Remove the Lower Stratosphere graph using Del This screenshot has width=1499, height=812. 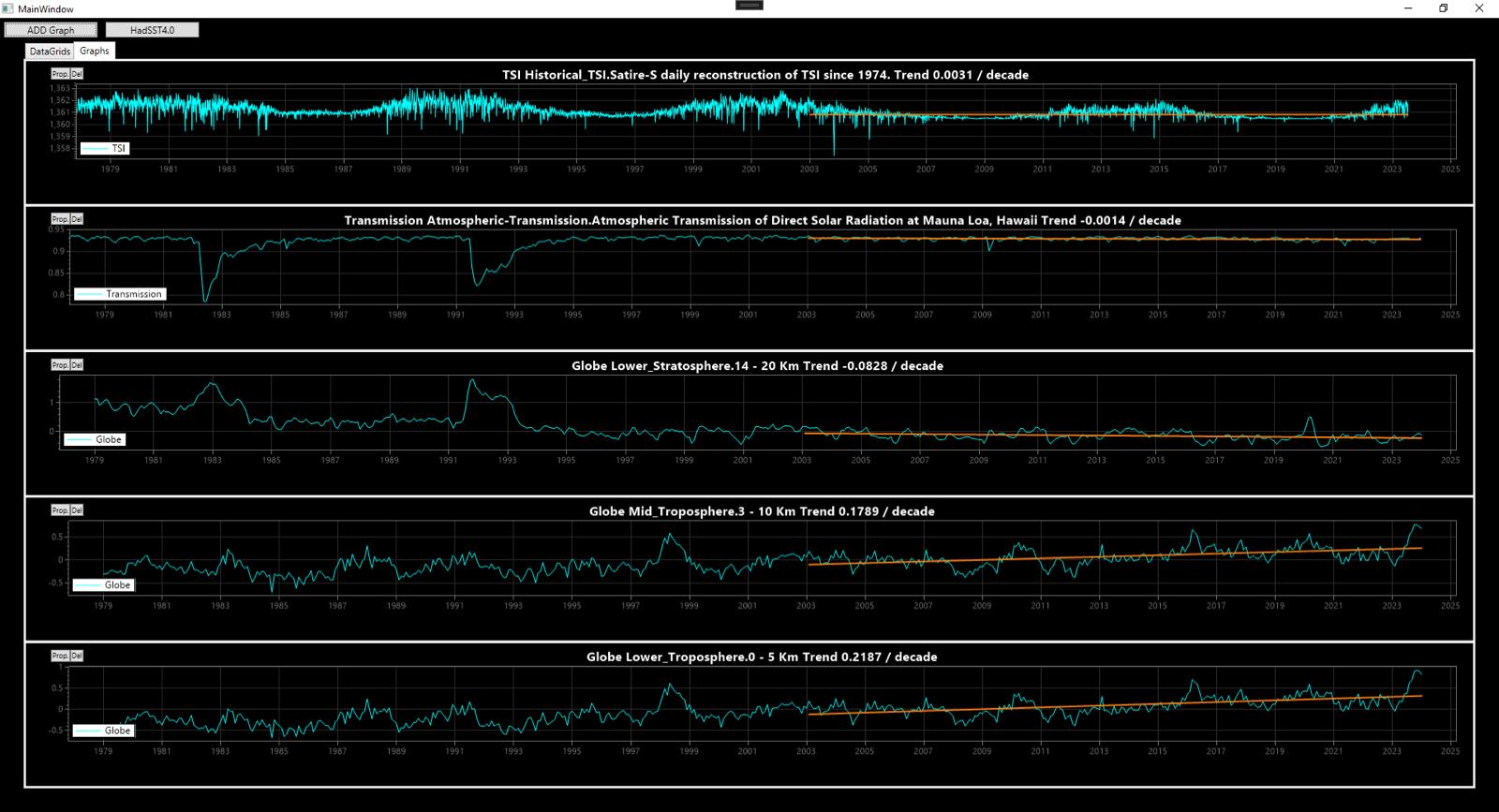[77, 365]
